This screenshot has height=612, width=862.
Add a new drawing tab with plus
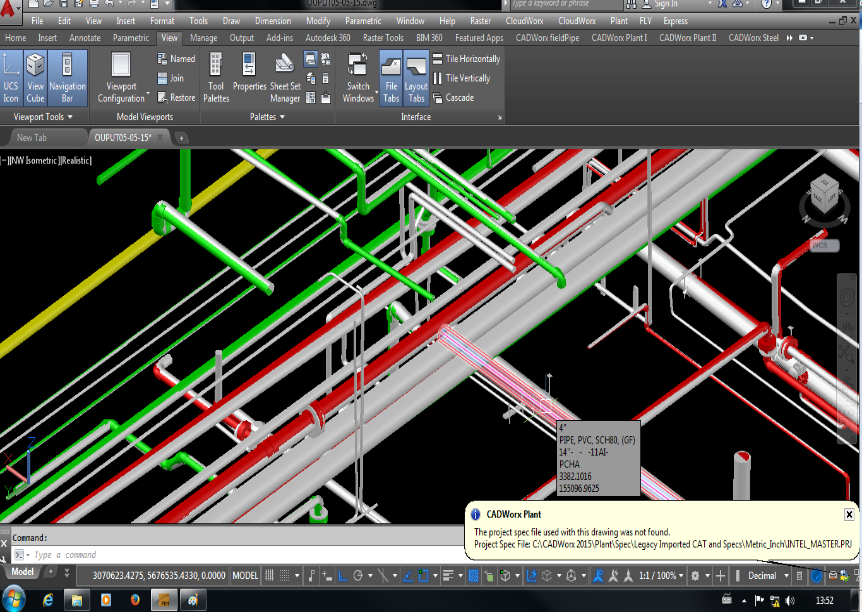pyautogui.click(x=181, y=138)
